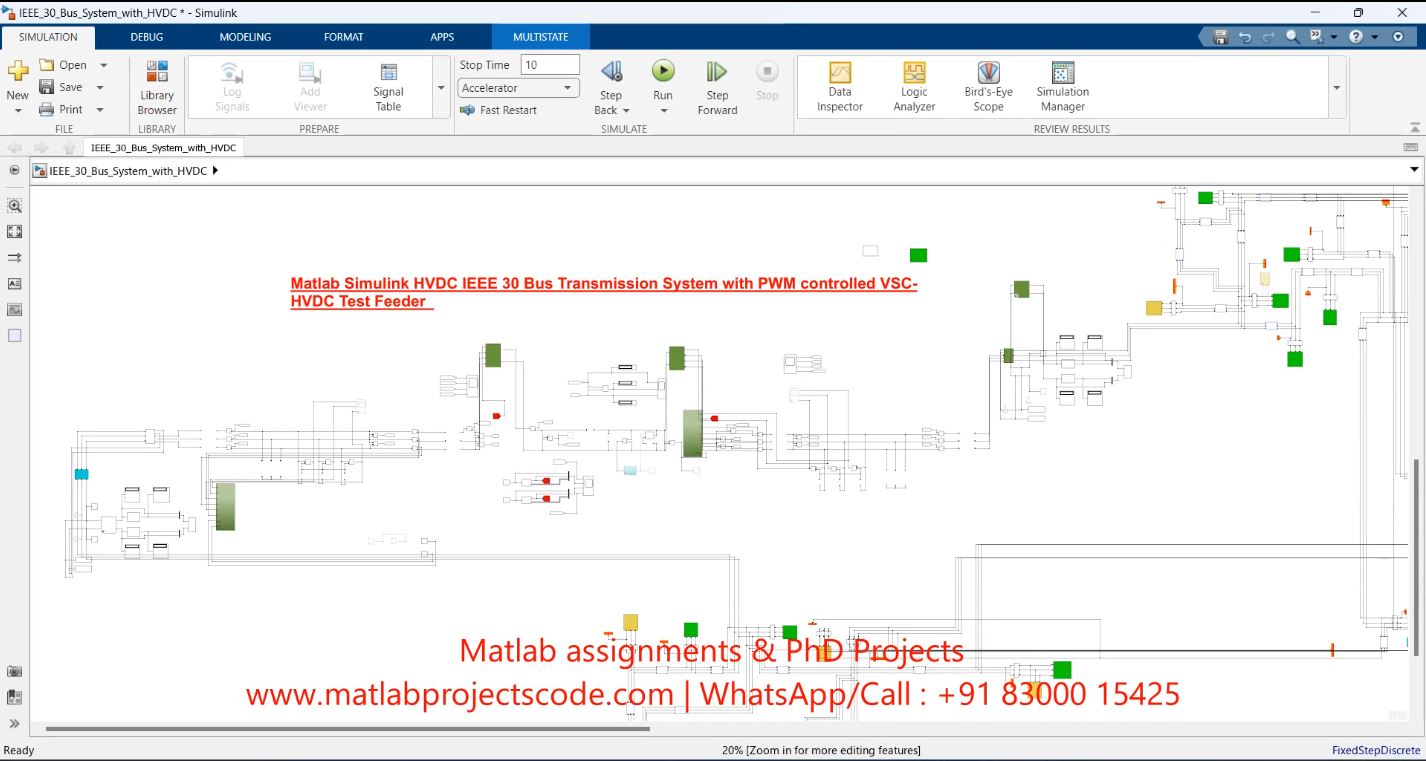Open the Step Back dropdown arrow
Viewport: 1426px width, 761px height.
tap(626, 110)
